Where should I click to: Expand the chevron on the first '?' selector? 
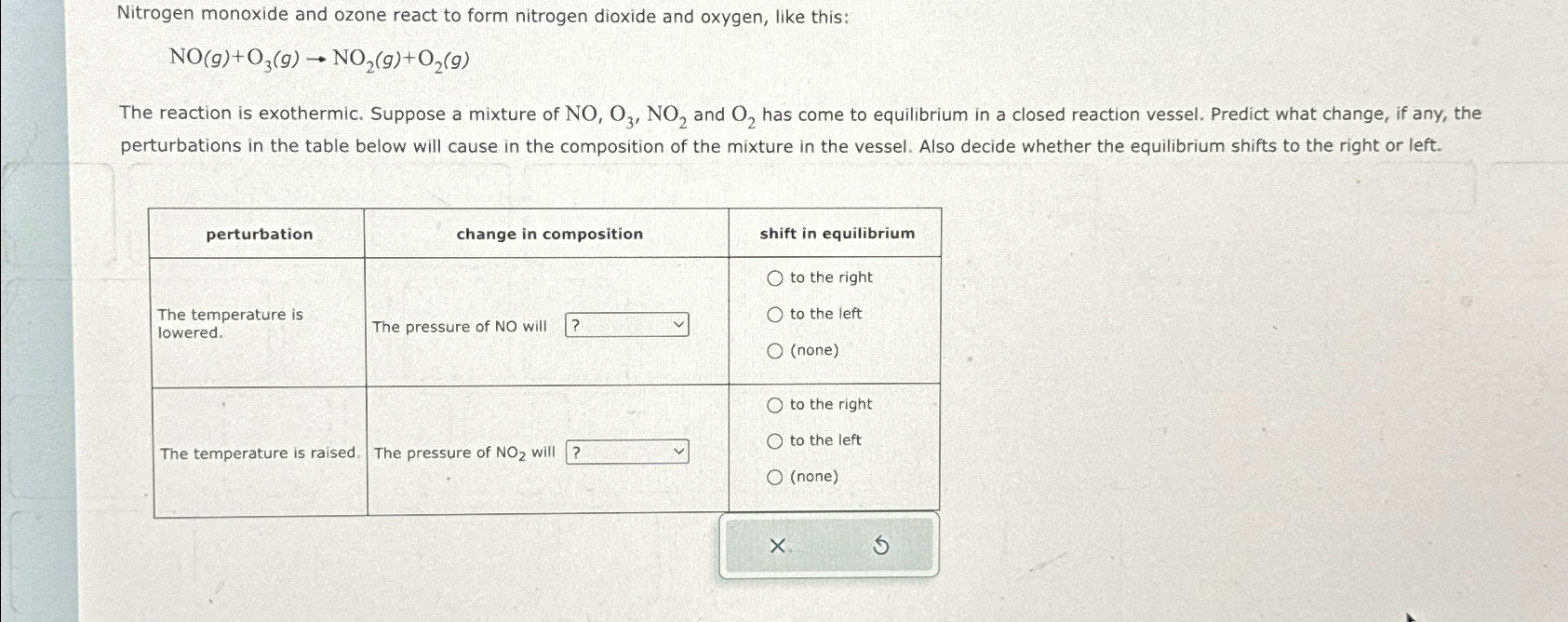(x=678, y=324)
